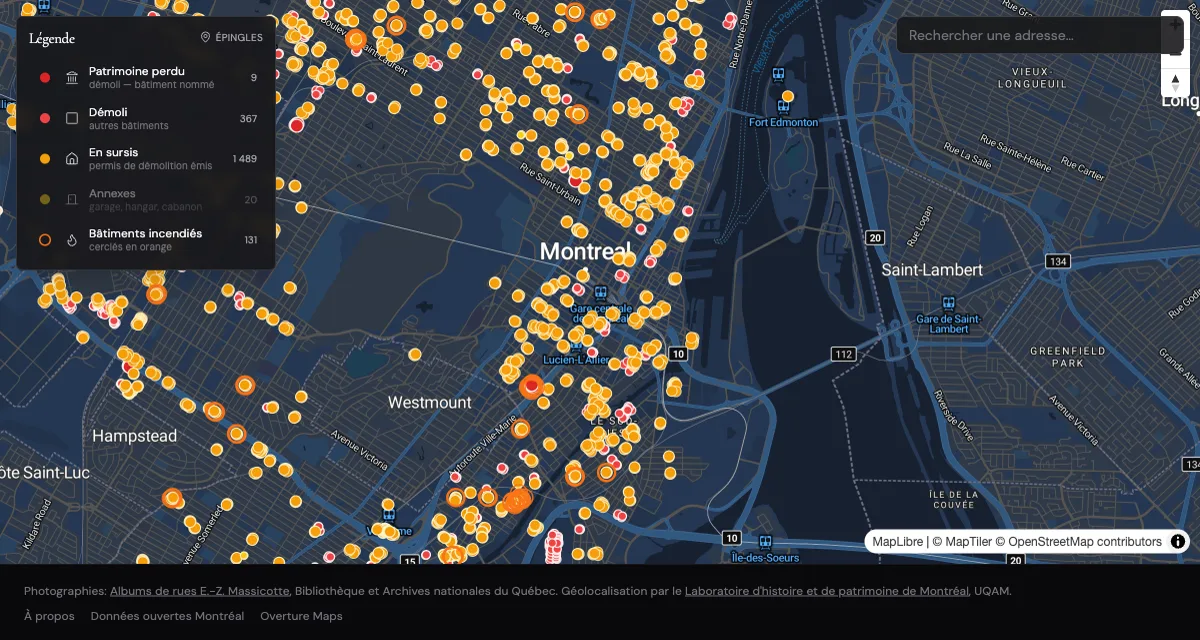Open the MapLibre attribution link
Screen dimensions: 1200x640
[897, 542]
